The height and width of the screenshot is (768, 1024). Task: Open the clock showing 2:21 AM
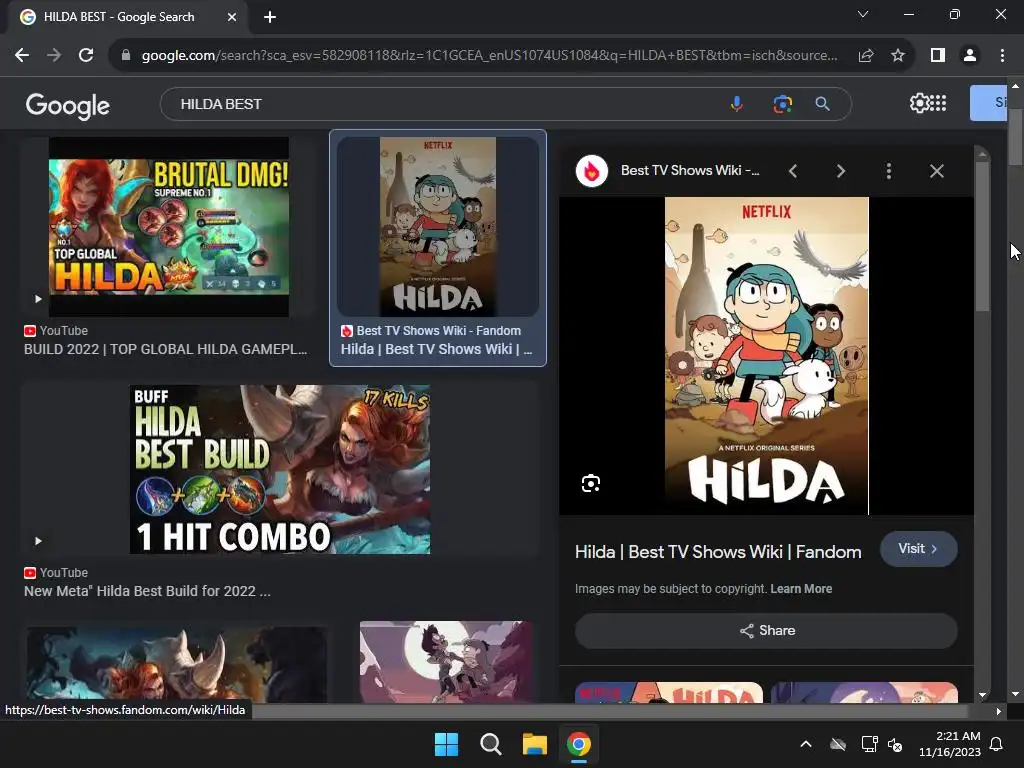coord(950,744)
